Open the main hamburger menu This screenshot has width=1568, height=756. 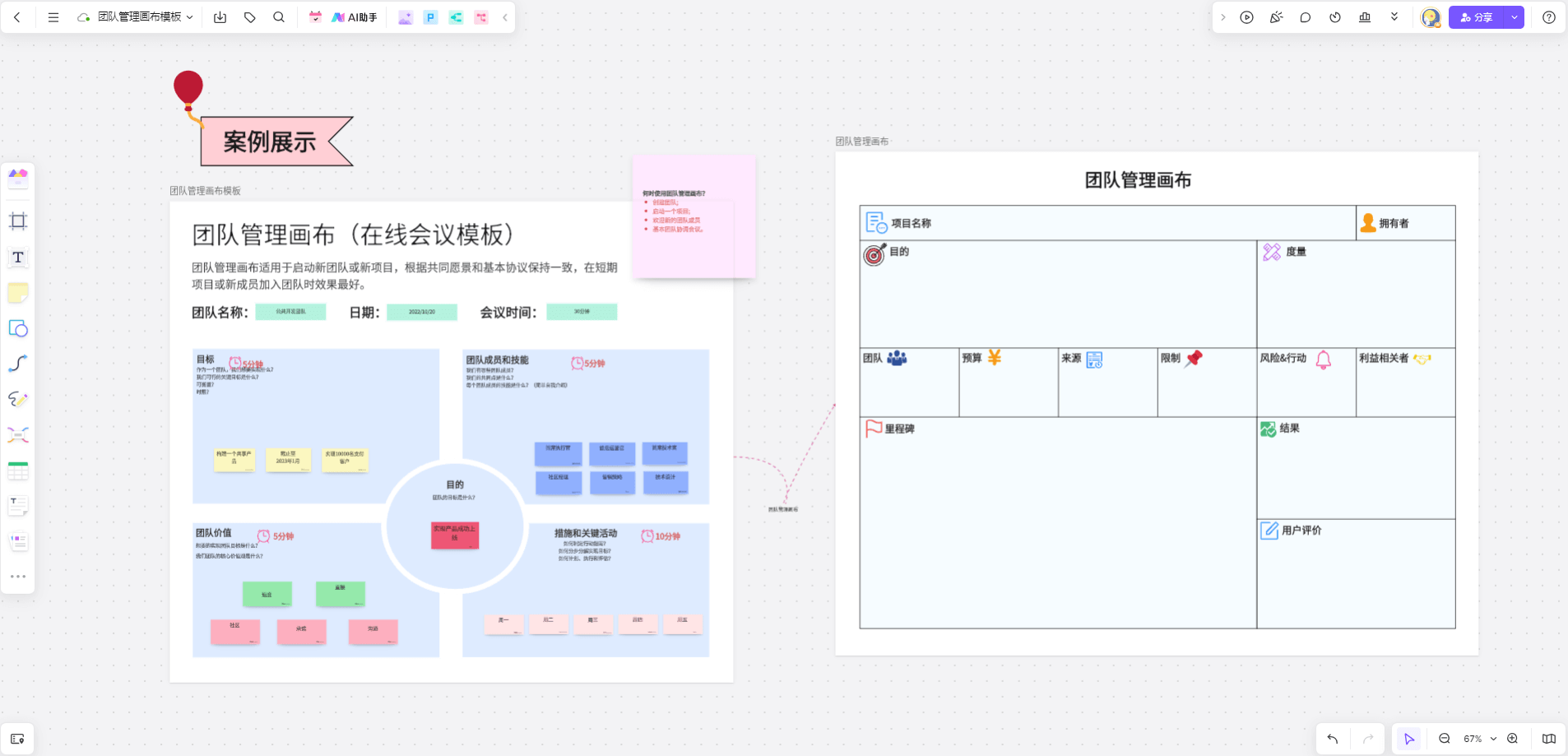click(53, 17)
